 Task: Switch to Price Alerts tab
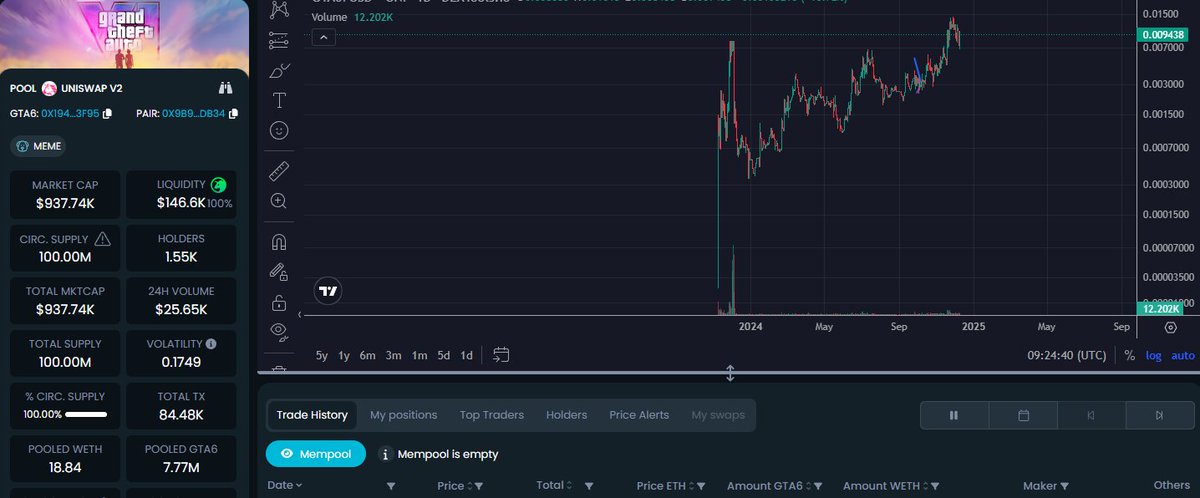tap(639, 415)
